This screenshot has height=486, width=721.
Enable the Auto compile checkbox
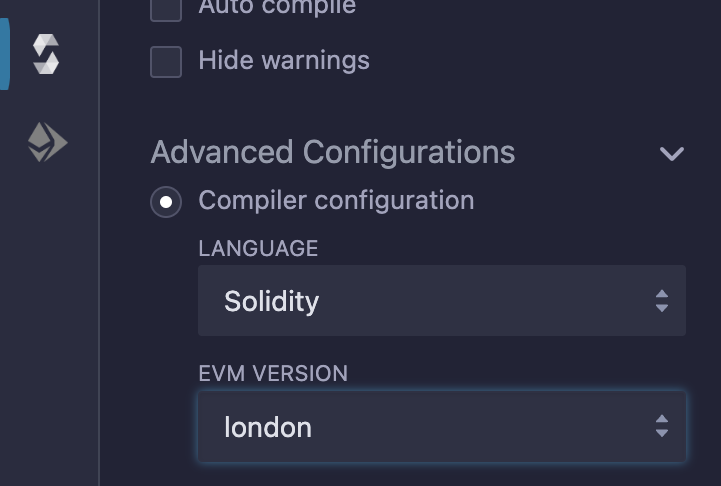(x=166, y=8)
